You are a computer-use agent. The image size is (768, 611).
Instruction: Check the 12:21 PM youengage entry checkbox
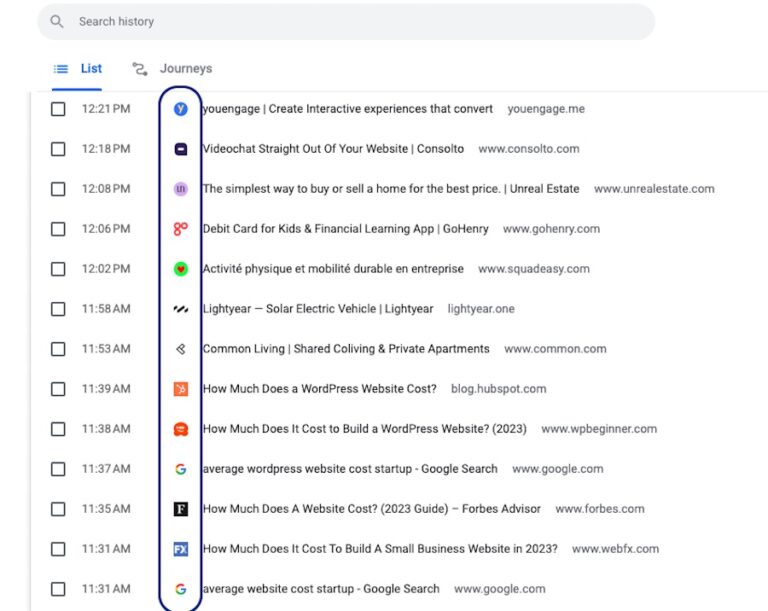[x=58, y=109]
